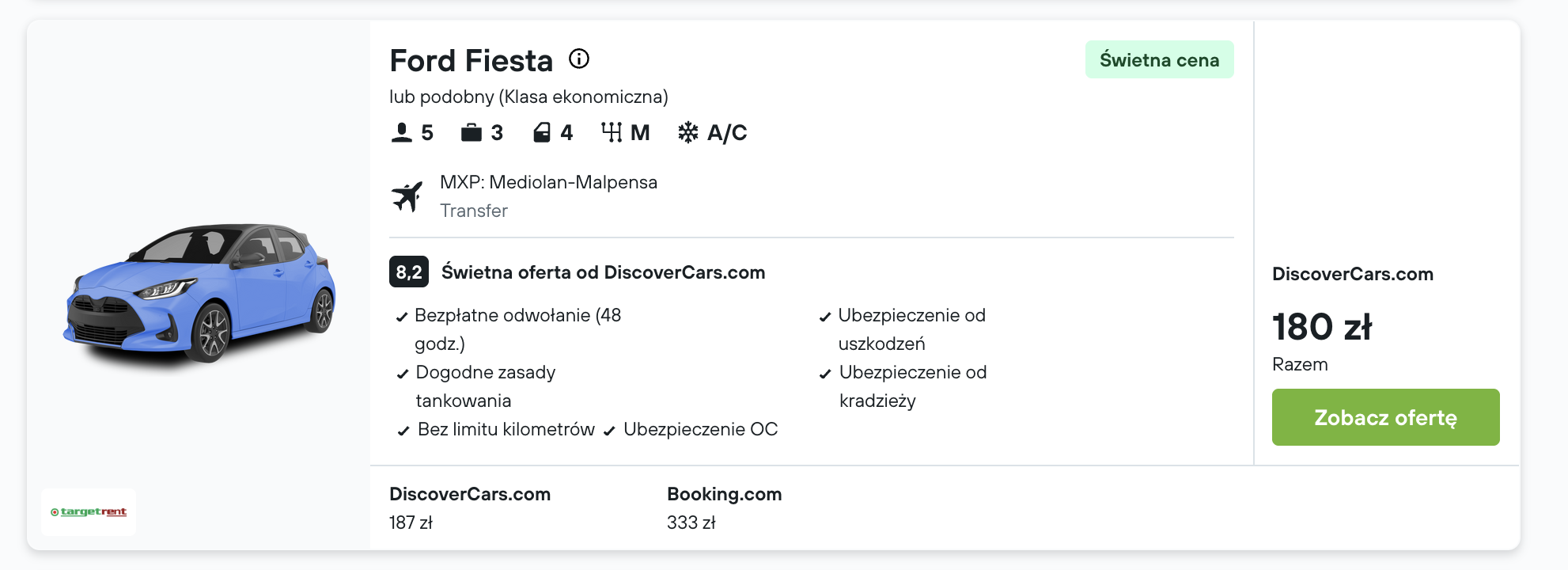Click the luggage suitcase icon
This screenshot has height=570, width=1568.
click(472, 133)
